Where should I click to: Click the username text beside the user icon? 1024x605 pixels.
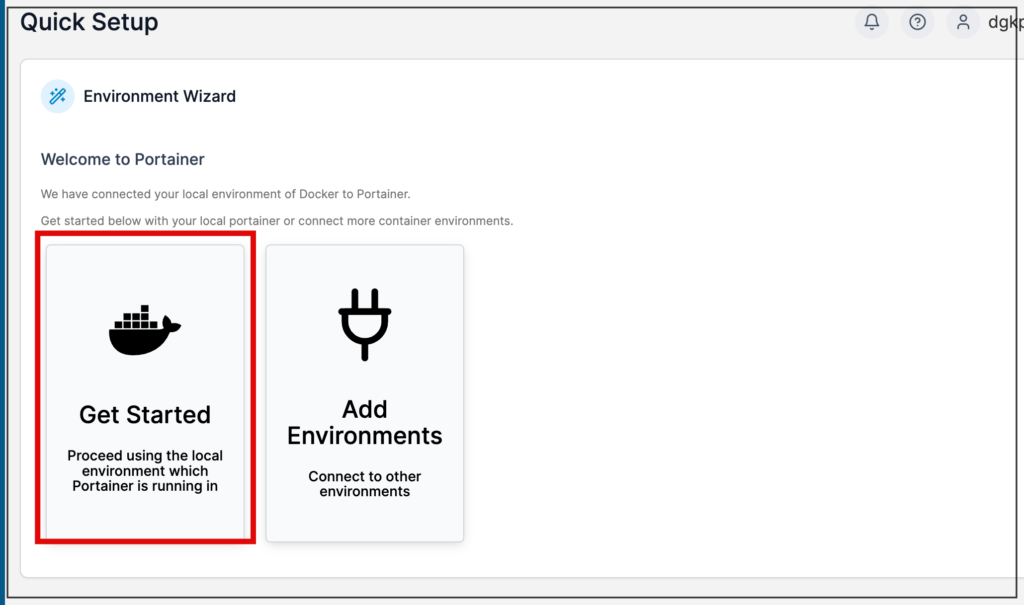pos(1004,22)
